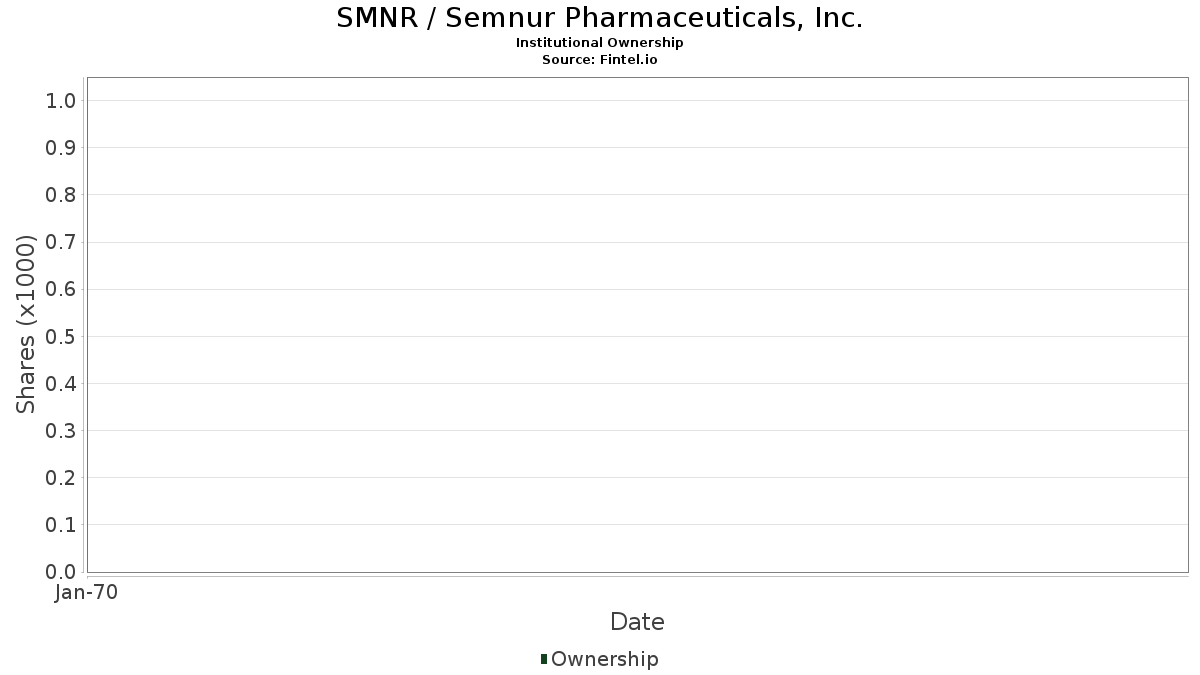
Task: Click the Institutional Ownership subtitle
Action: 600,43
